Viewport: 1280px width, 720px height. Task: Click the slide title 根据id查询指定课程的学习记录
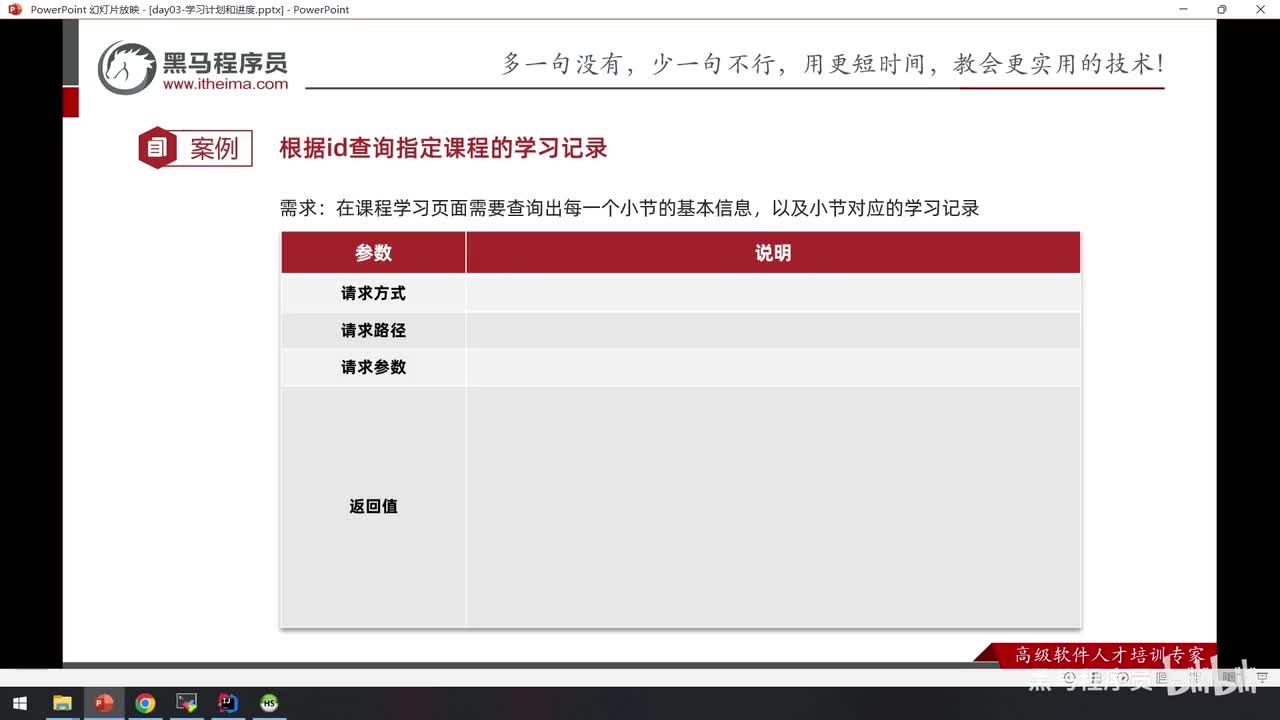point(443,148)
